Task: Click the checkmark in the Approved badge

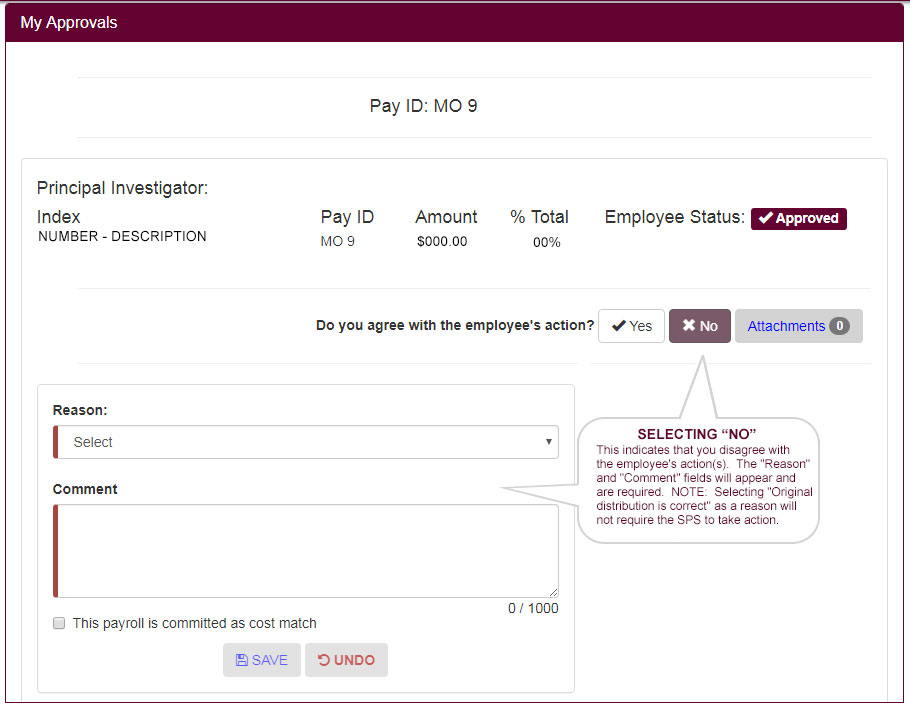Action: pos(769,218)
